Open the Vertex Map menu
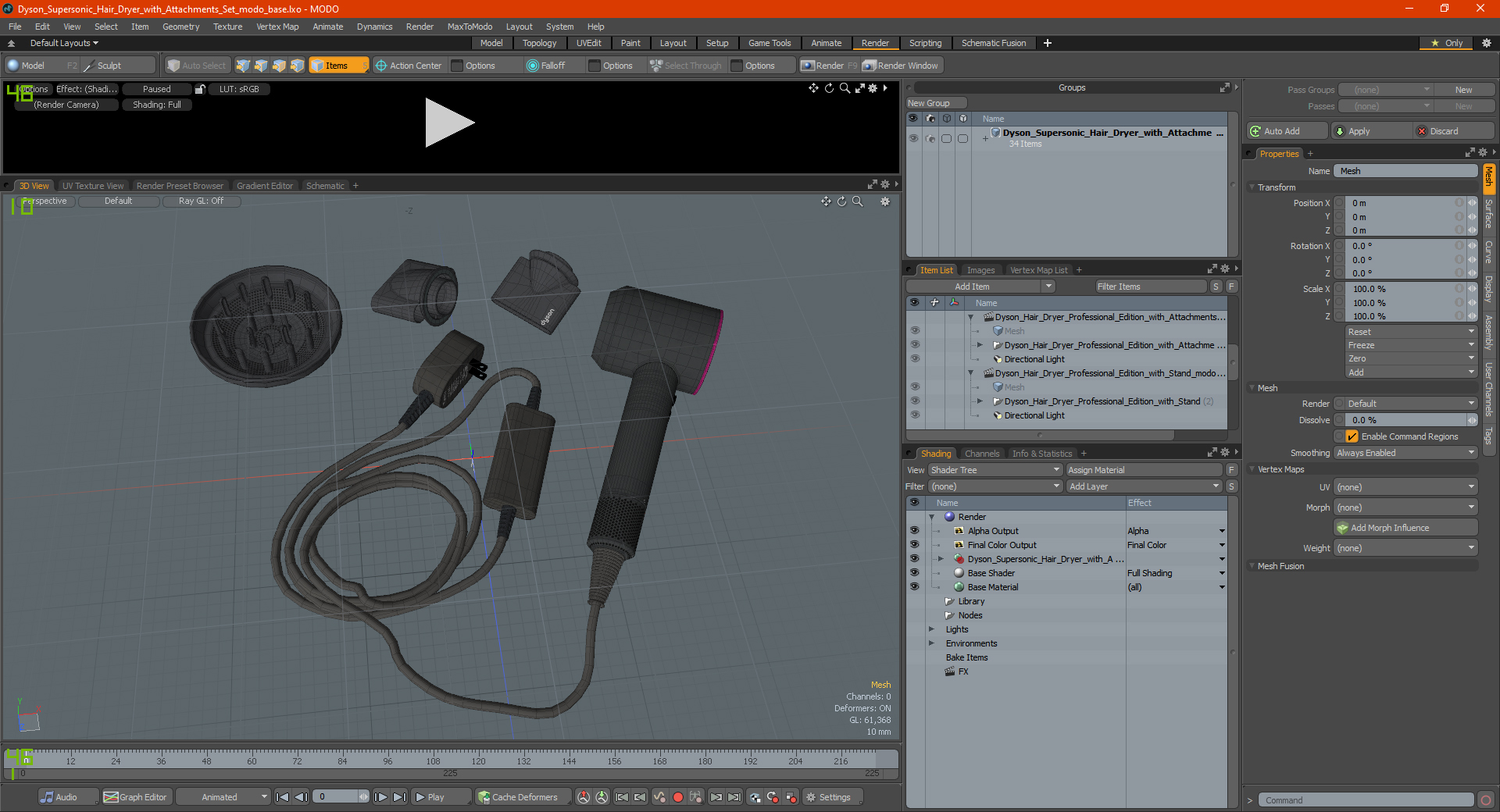This screenshot has height=812, width=1500. point(277,27)
